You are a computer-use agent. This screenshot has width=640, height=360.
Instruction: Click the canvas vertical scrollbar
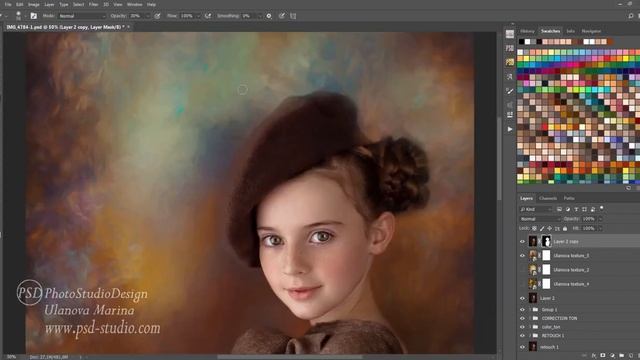tap(498, 159)
